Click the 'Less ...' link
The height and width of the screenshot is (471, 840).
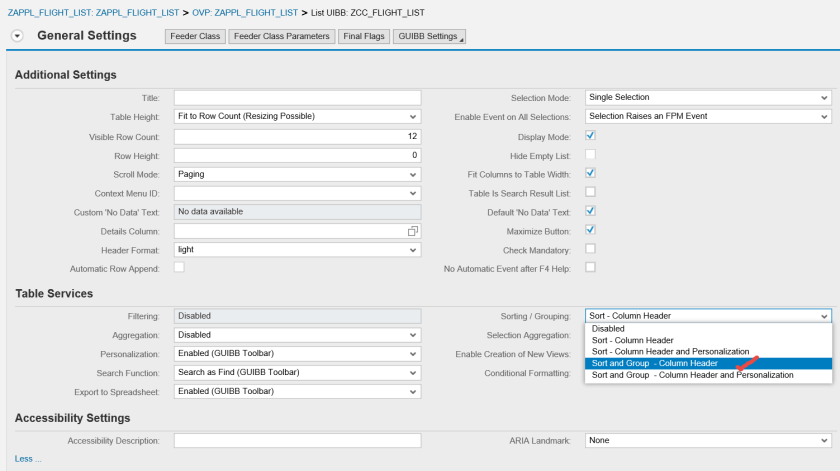point(28,459)
